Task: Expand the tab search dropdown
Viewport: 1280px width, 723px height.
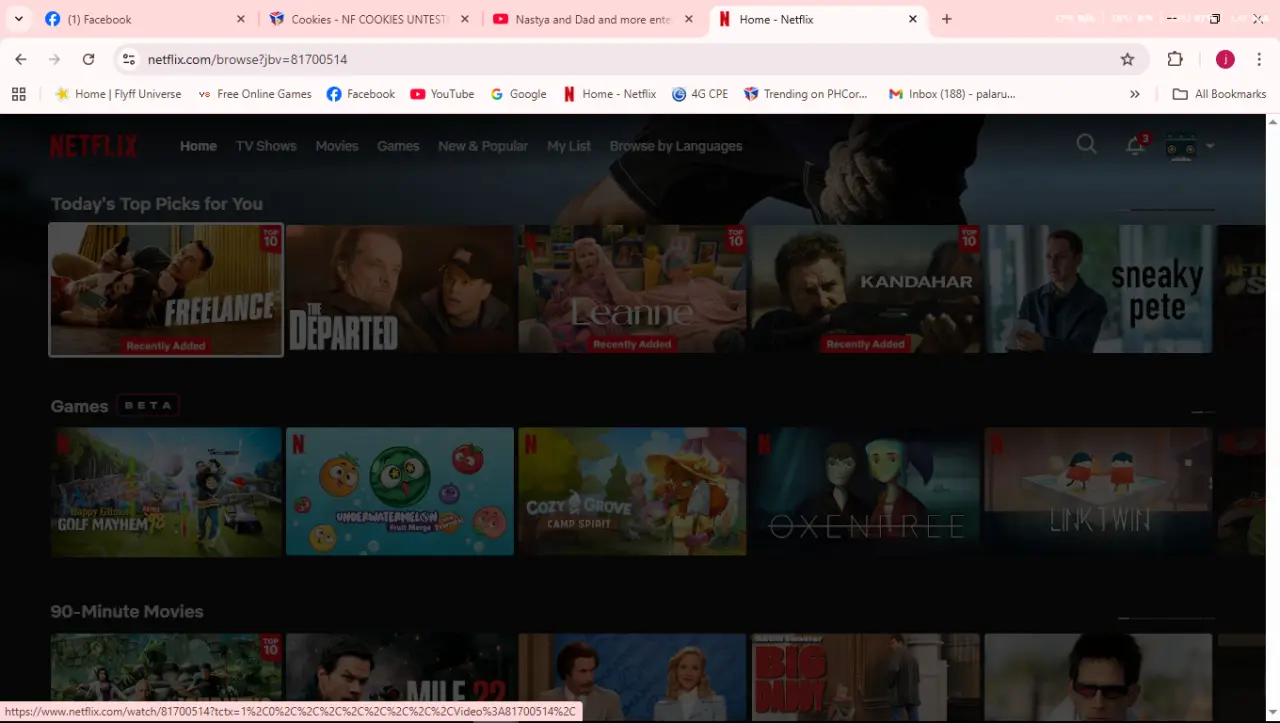Action: (18, 19)
